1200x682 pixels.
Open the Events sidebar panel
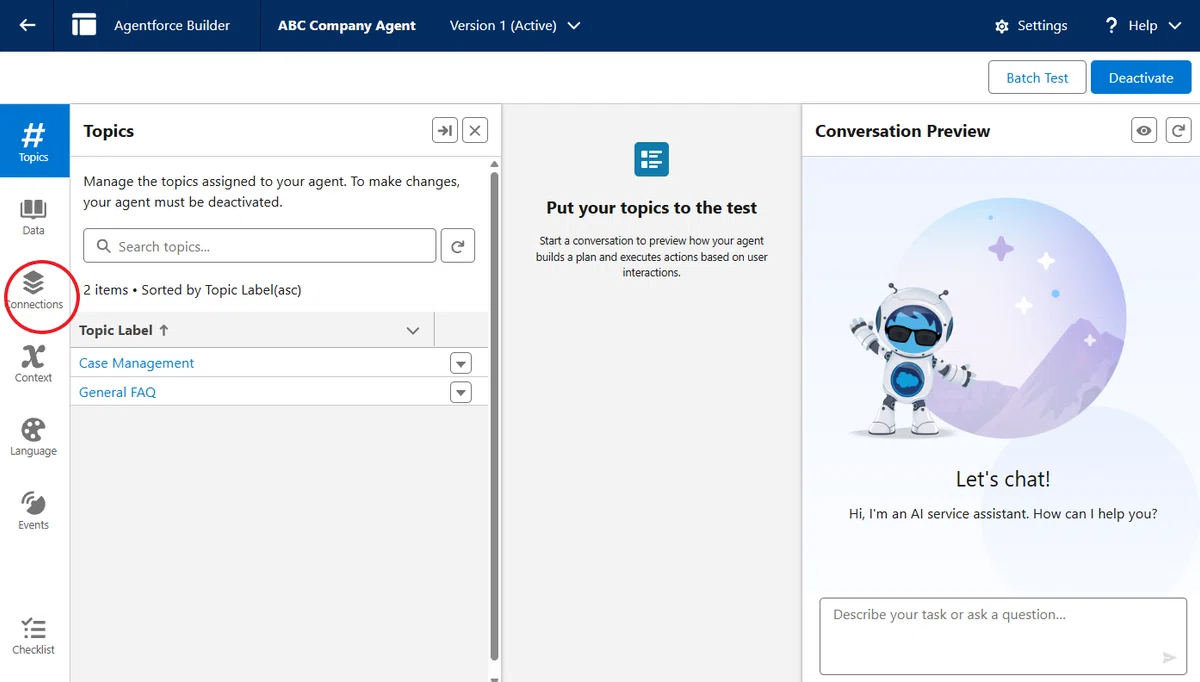[34, 510]
